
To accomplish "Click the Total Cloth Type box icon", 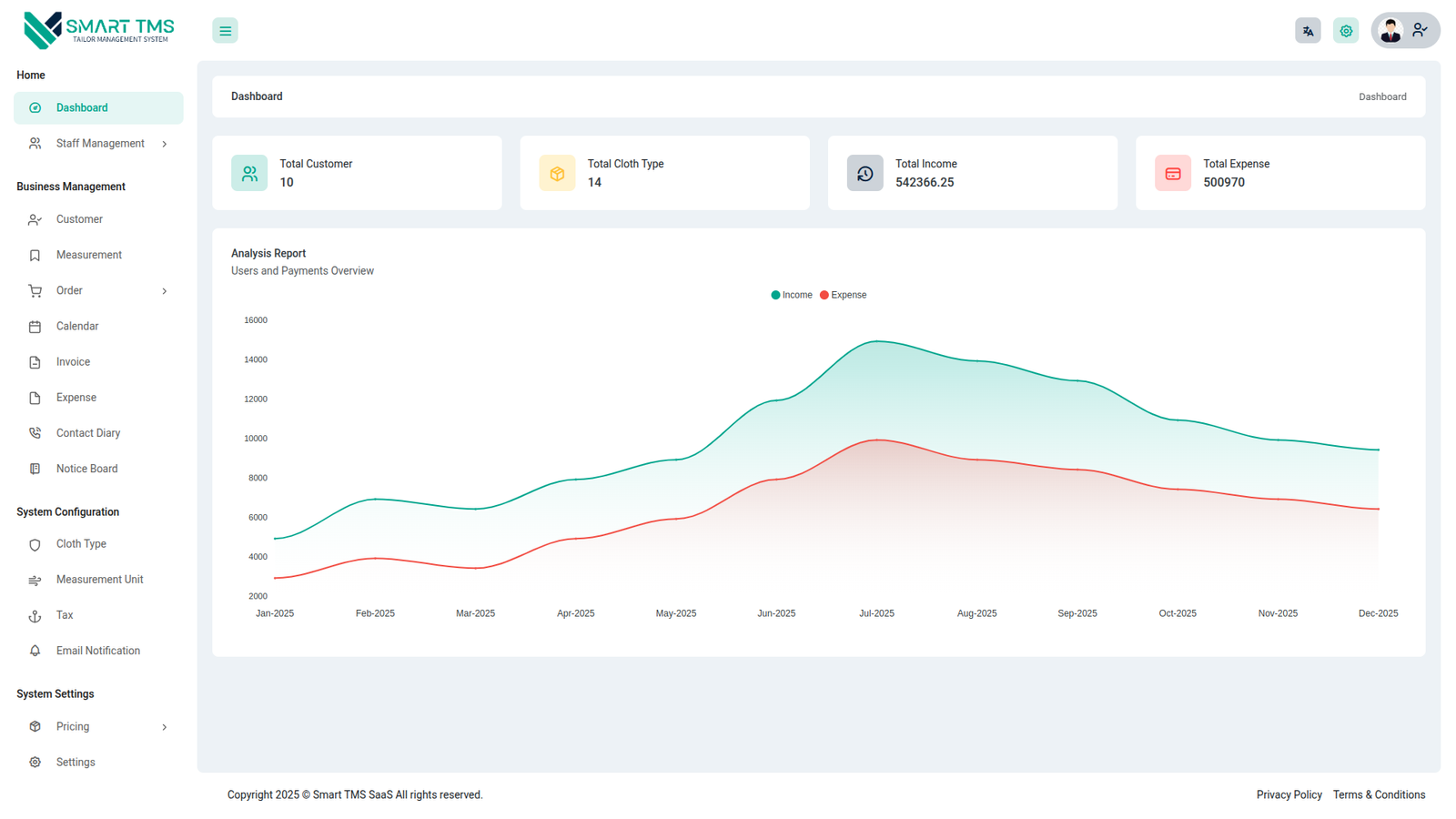I will point(557,173).
